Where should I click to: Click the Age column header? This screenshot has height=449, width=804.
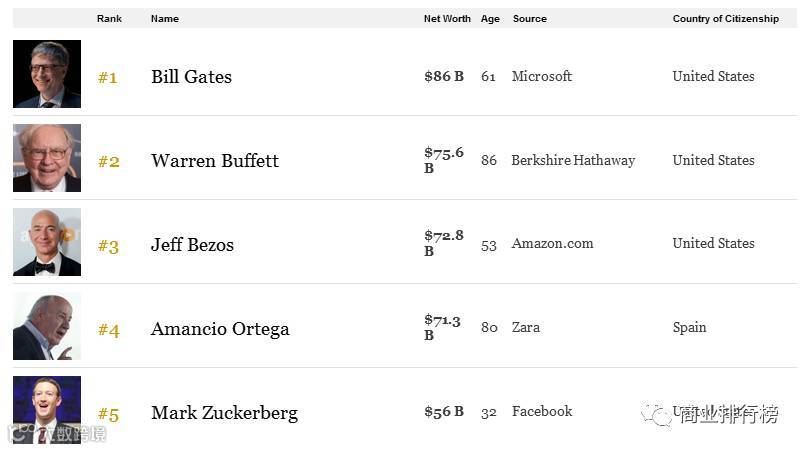pyautogui.click(x=490, y=19)
